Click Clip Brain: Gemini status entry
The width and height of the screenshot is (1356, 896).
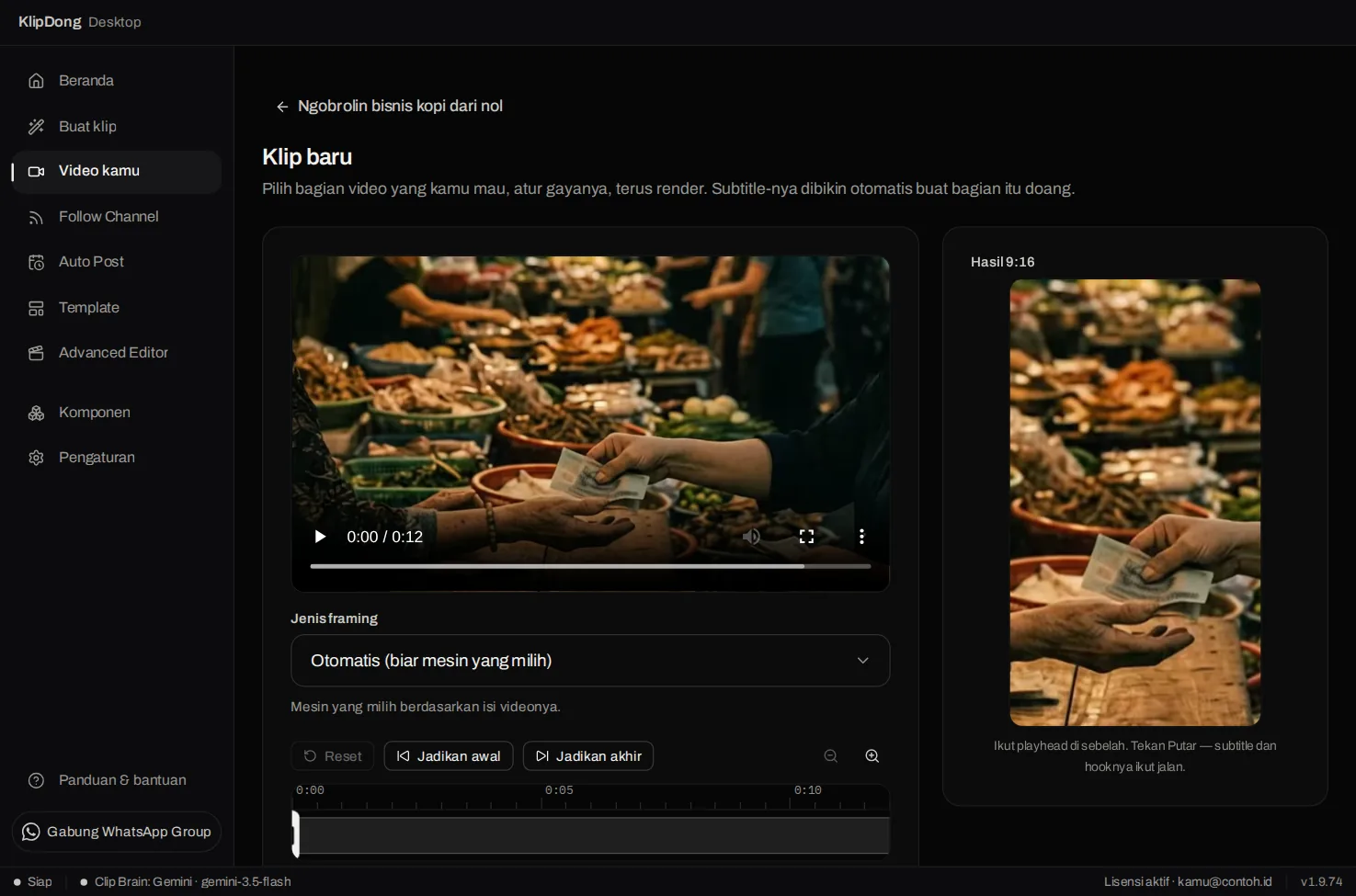(186, 881)
